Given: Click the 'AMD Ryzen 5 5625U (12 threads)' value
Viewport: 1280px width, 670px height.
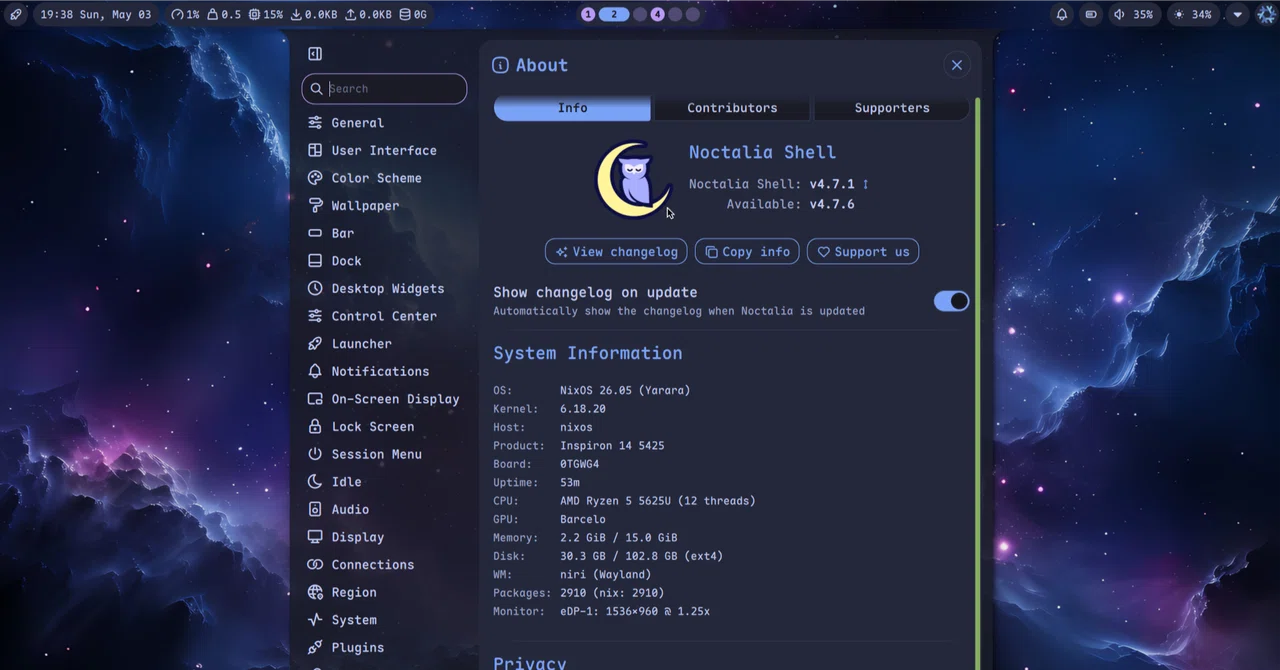Looking at the screenshot, I should [x=658, y=501].
